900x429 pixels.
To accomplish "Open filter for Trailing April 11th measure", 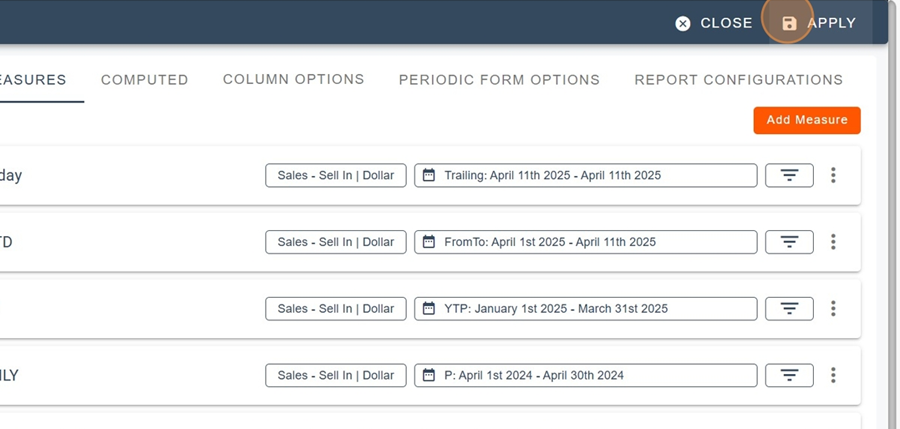I will click(x=789, y=175).
